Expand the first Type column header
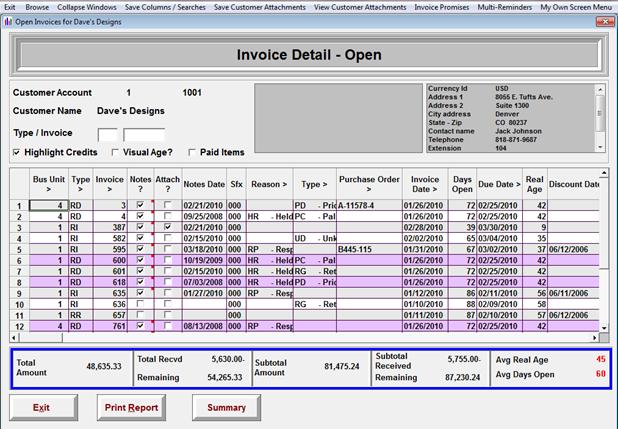618x429 pixels. pos(81,184)
